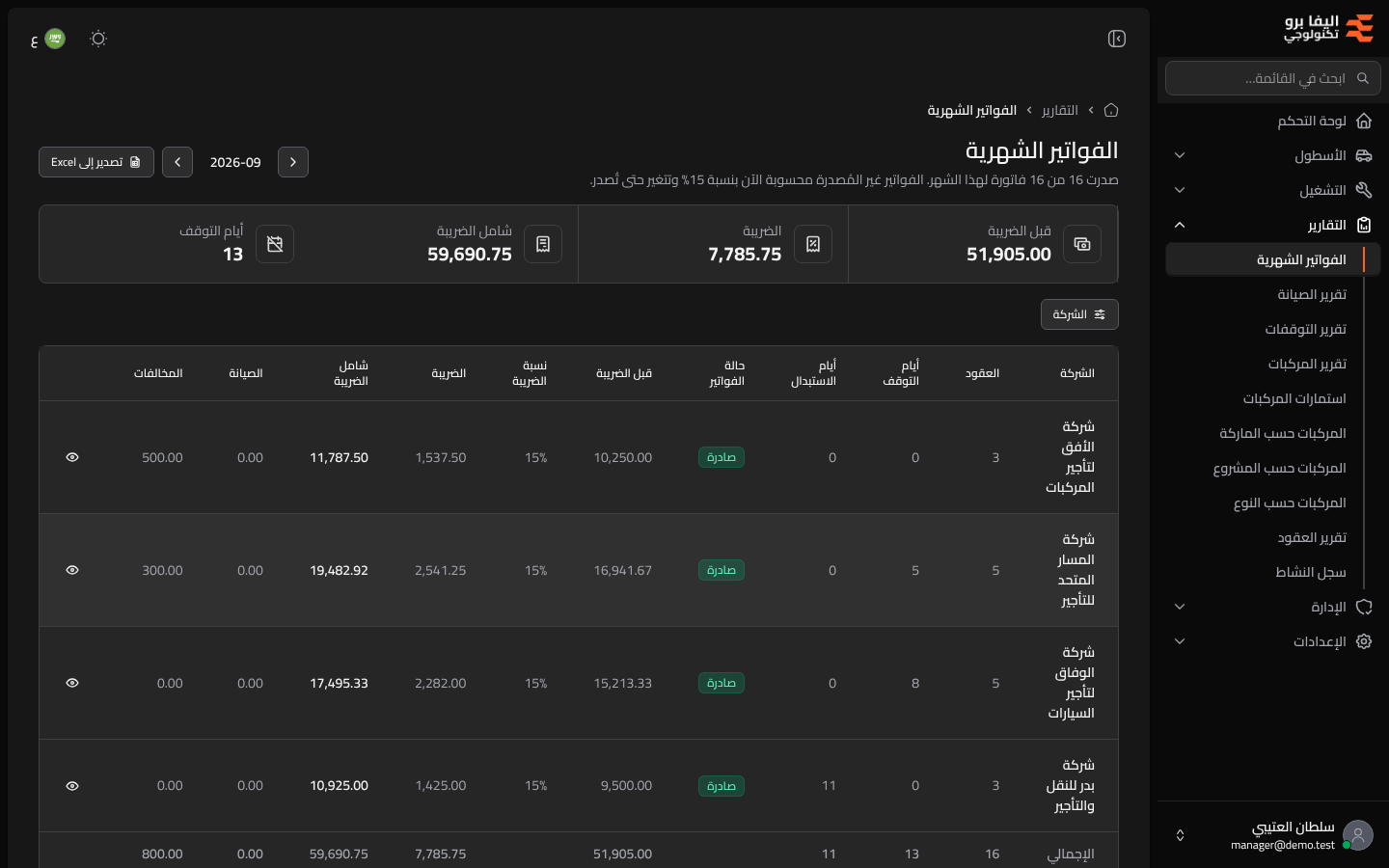This screenshot has height=868, width=1389.
Task: Click التقارير breadcrumb link
Action: 1060,110
